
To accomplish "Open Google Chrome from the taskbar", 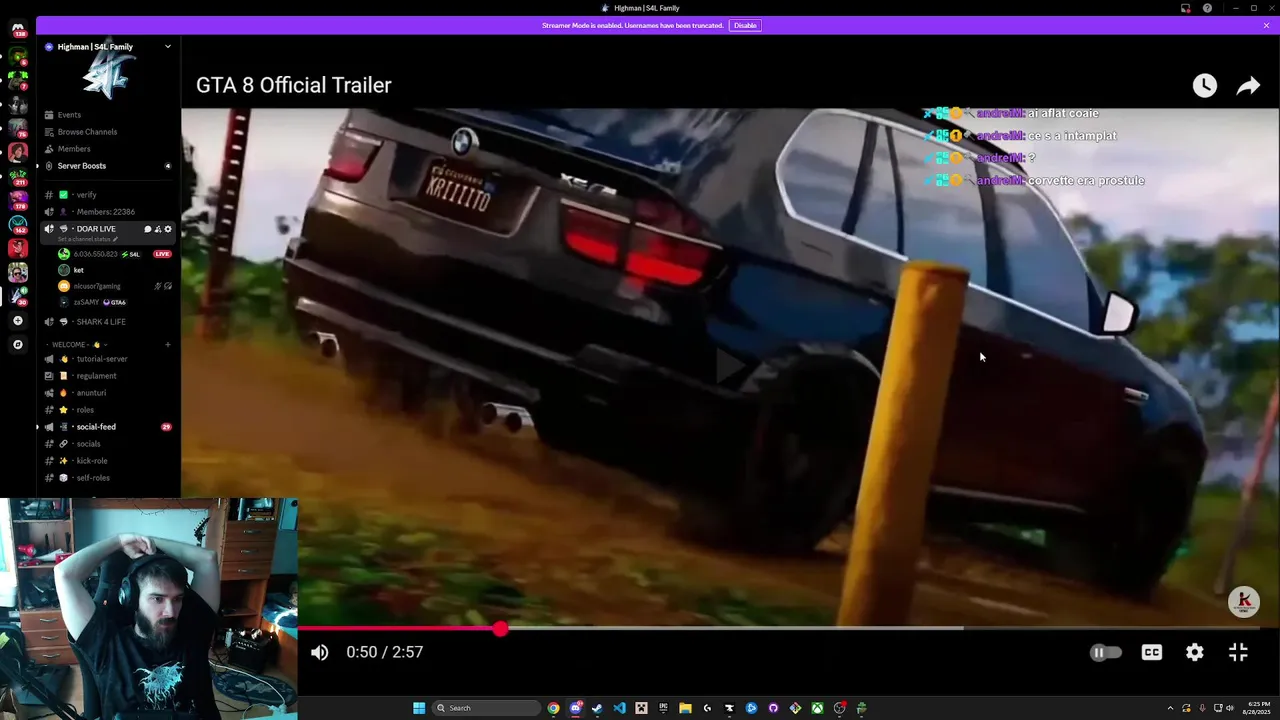I will point(553,708).
